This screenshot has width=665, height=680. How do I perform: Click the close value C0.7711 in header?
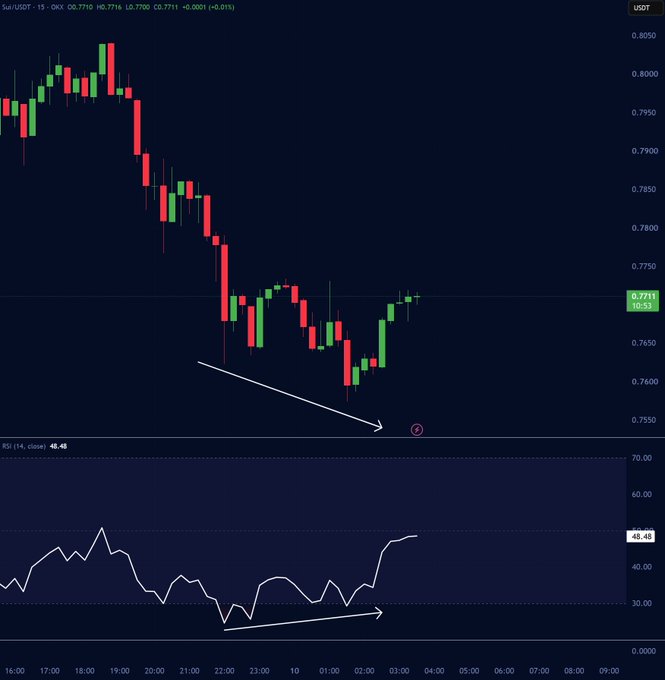(x=166, y=7)
